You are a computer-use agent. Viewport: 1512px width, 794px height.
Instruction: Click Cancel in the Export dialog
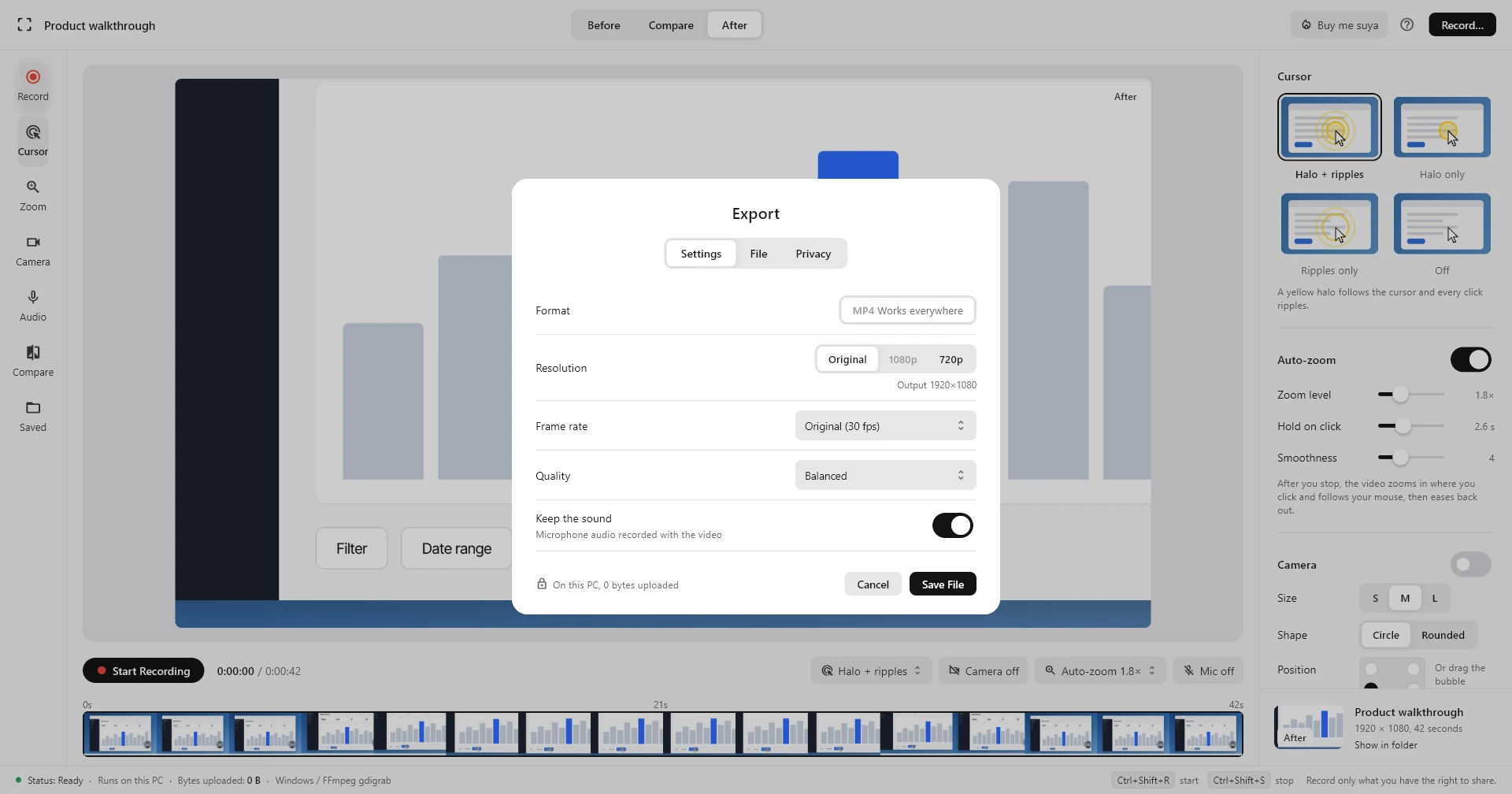click(x=873, y=584)
